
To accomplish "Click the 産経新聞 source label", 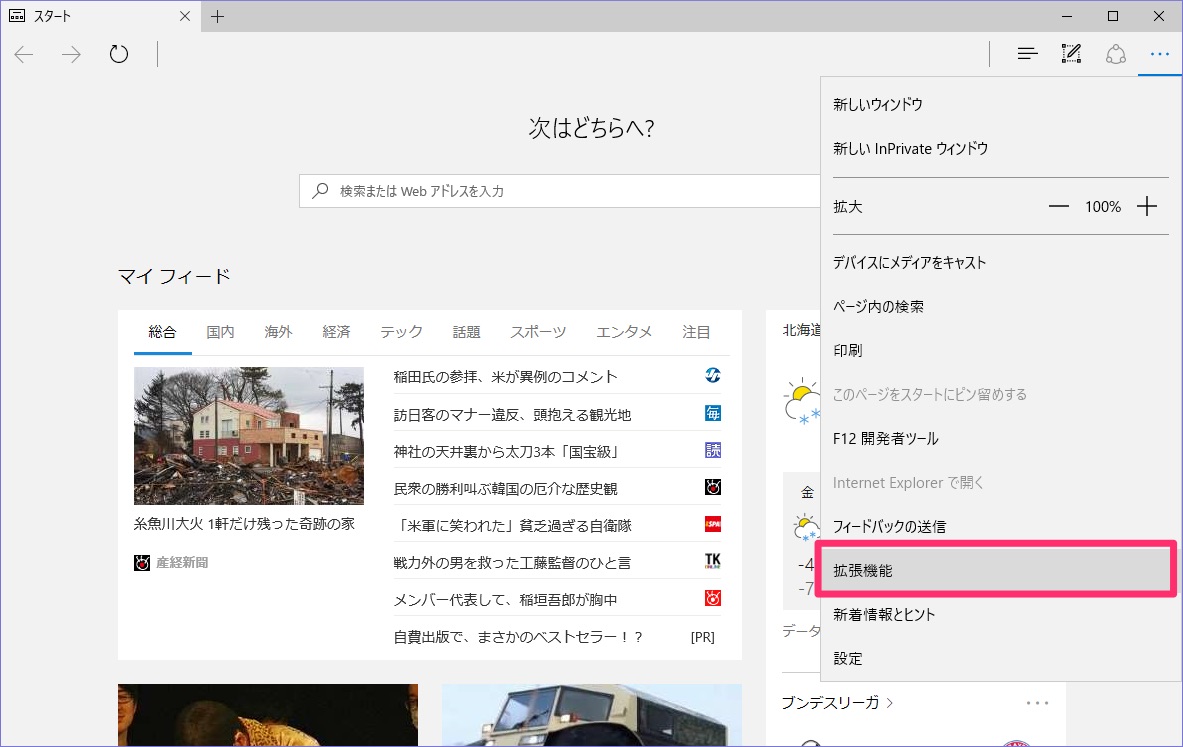I will tap(182, 563).
